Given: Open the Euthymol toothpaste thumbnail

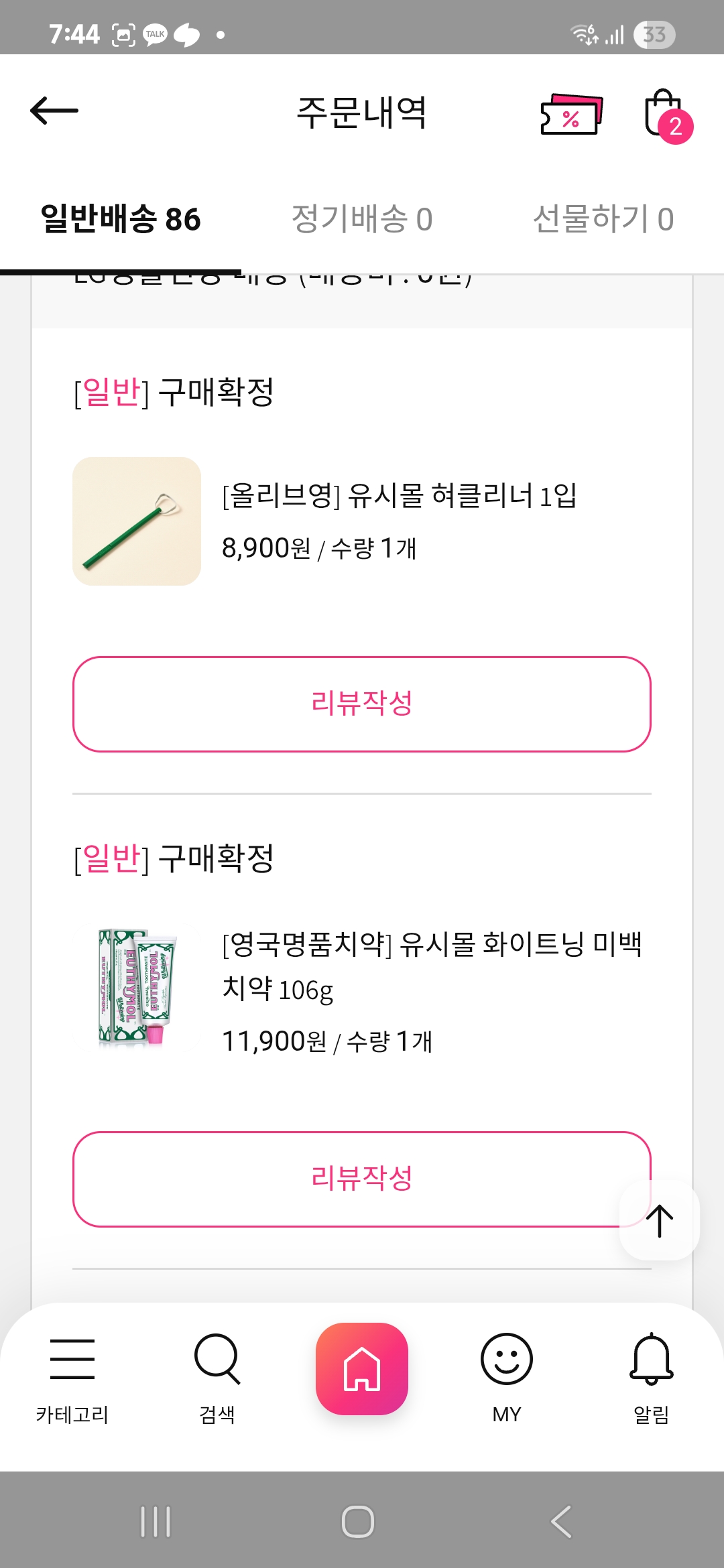Looking at the screenshot, I should click(x=137, y=988).
